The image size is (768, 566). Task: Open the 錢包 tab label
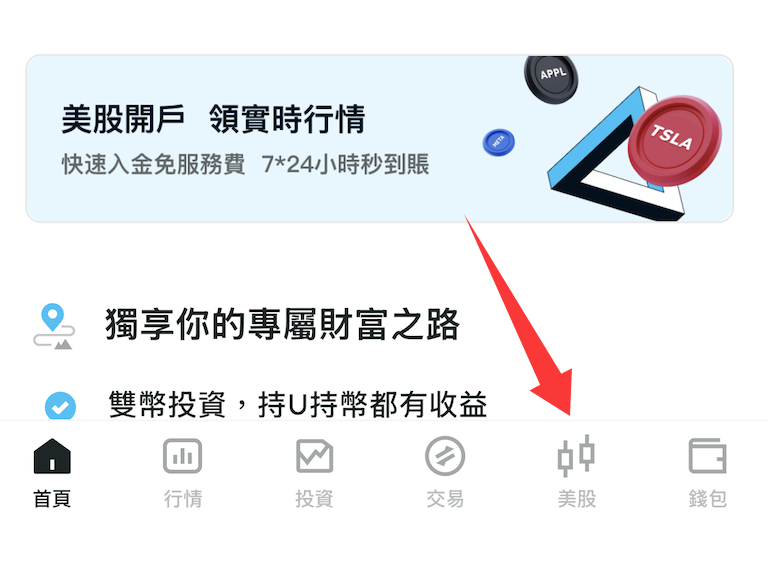(x=707, y=499)
